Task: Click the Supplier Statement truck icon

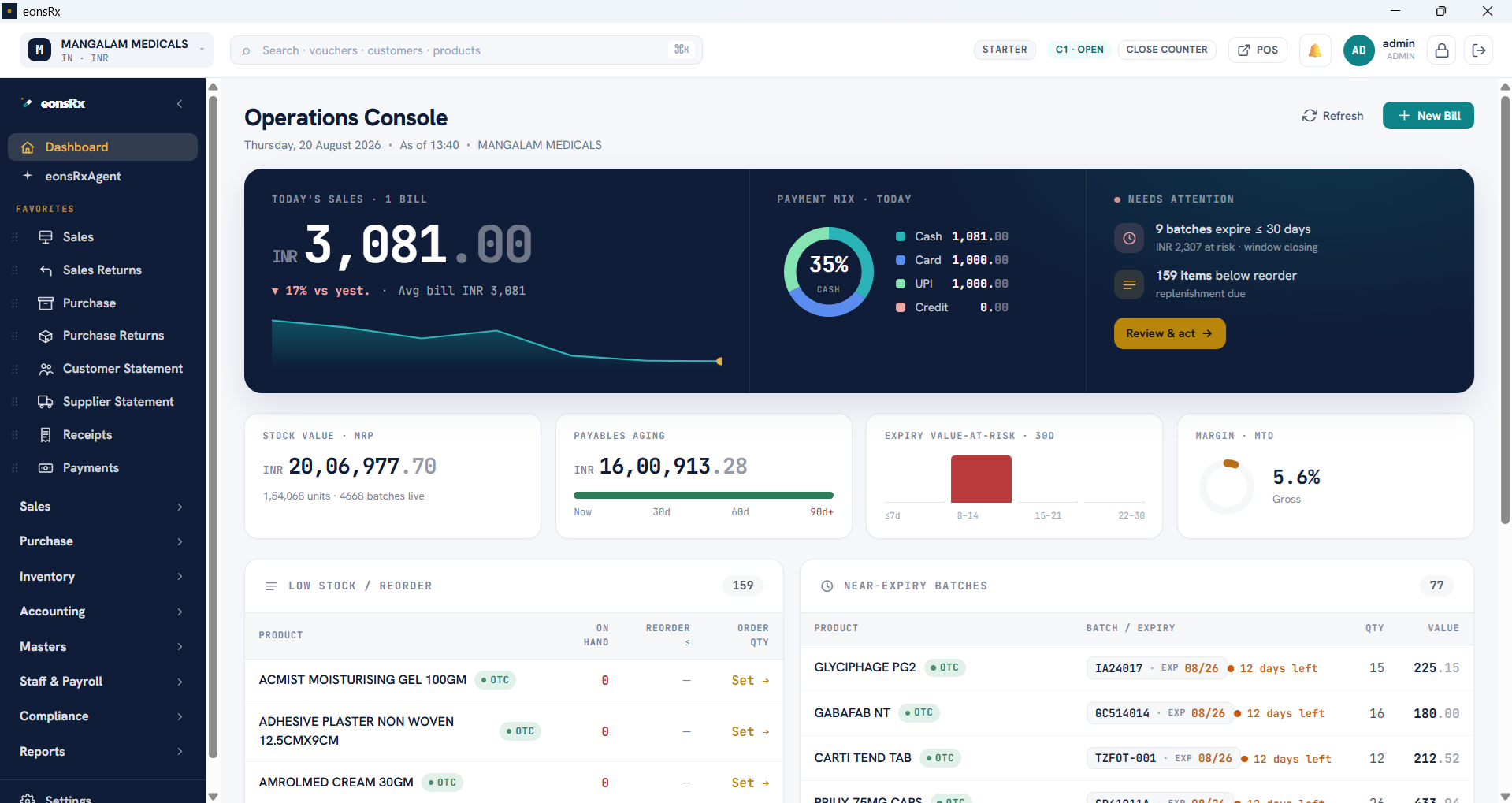Action: (x=46, y=402)
